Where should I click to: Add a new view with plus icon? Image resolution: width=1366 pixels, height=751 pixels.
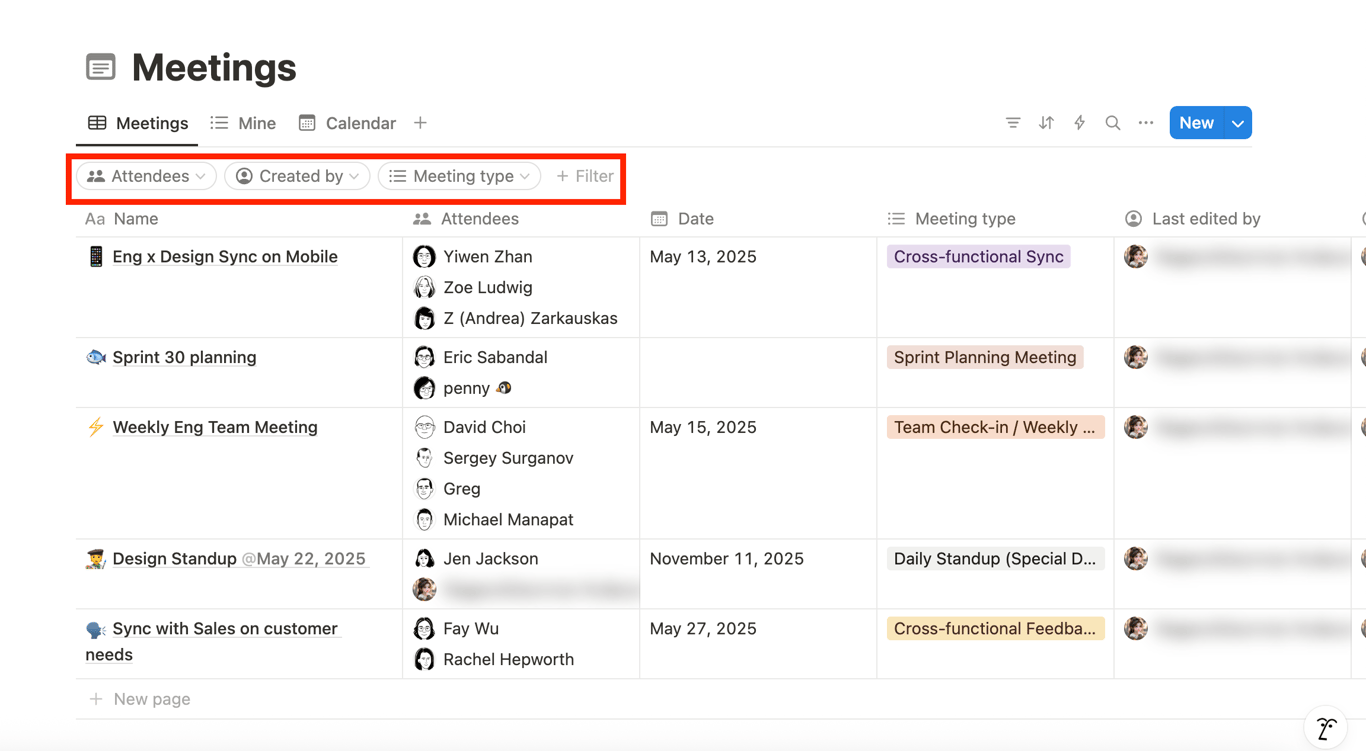click(x=420, y=123)
